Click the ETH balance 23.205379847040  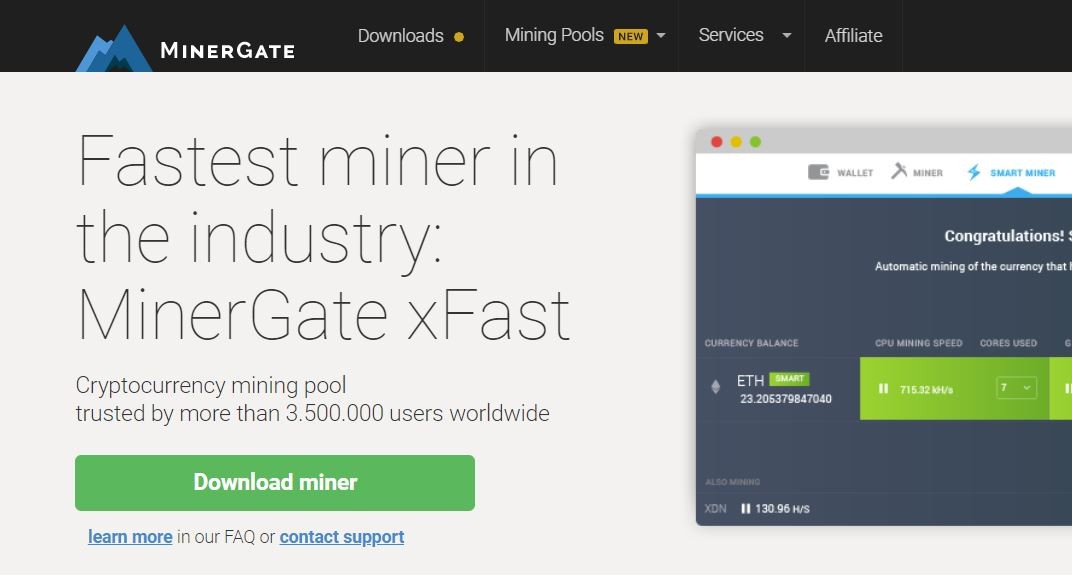pos(786,399)
